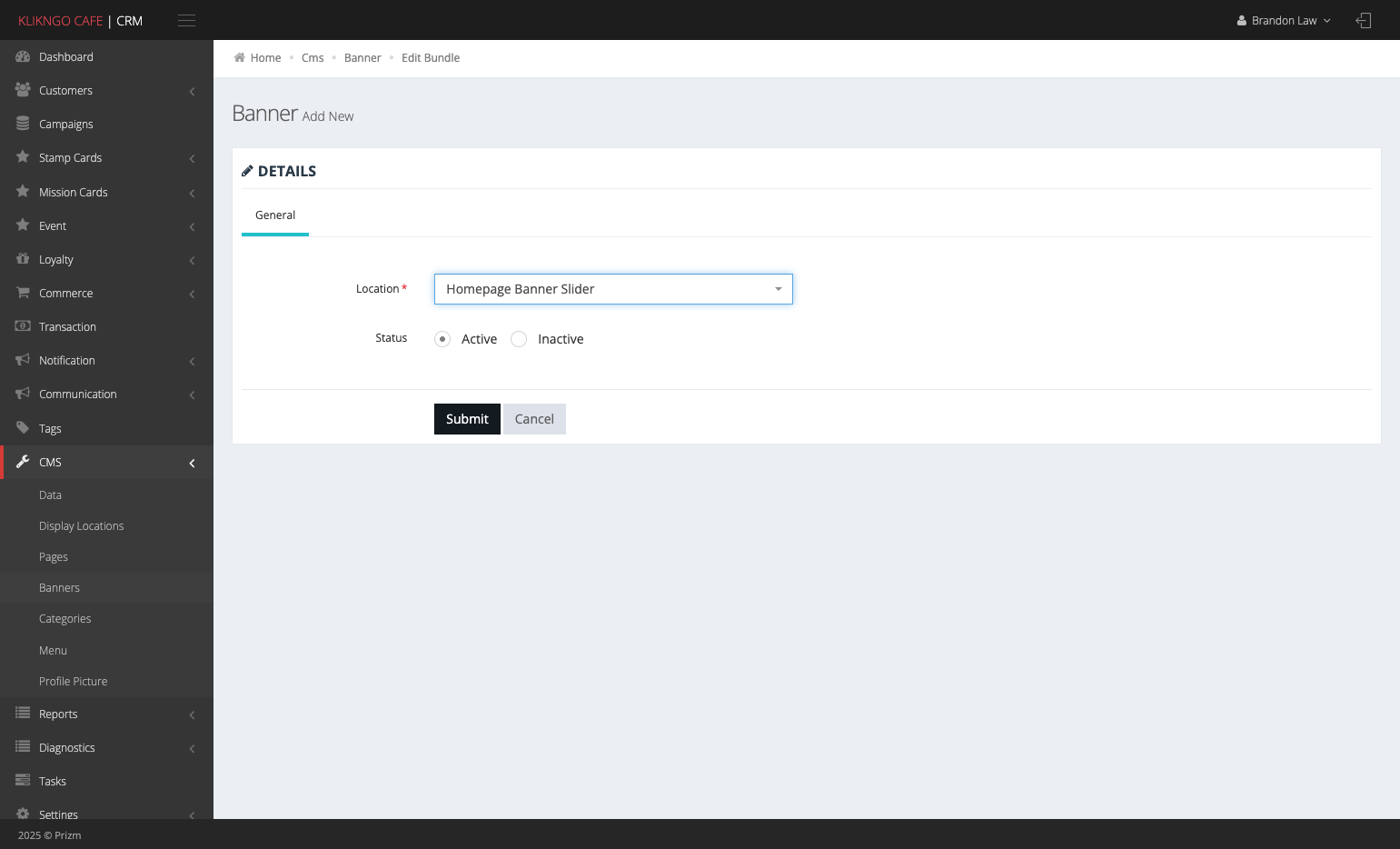Open Pages in the CMS submenu
Screen dimensions: 1400x849
pyautogui.click(x=54, y=557)
